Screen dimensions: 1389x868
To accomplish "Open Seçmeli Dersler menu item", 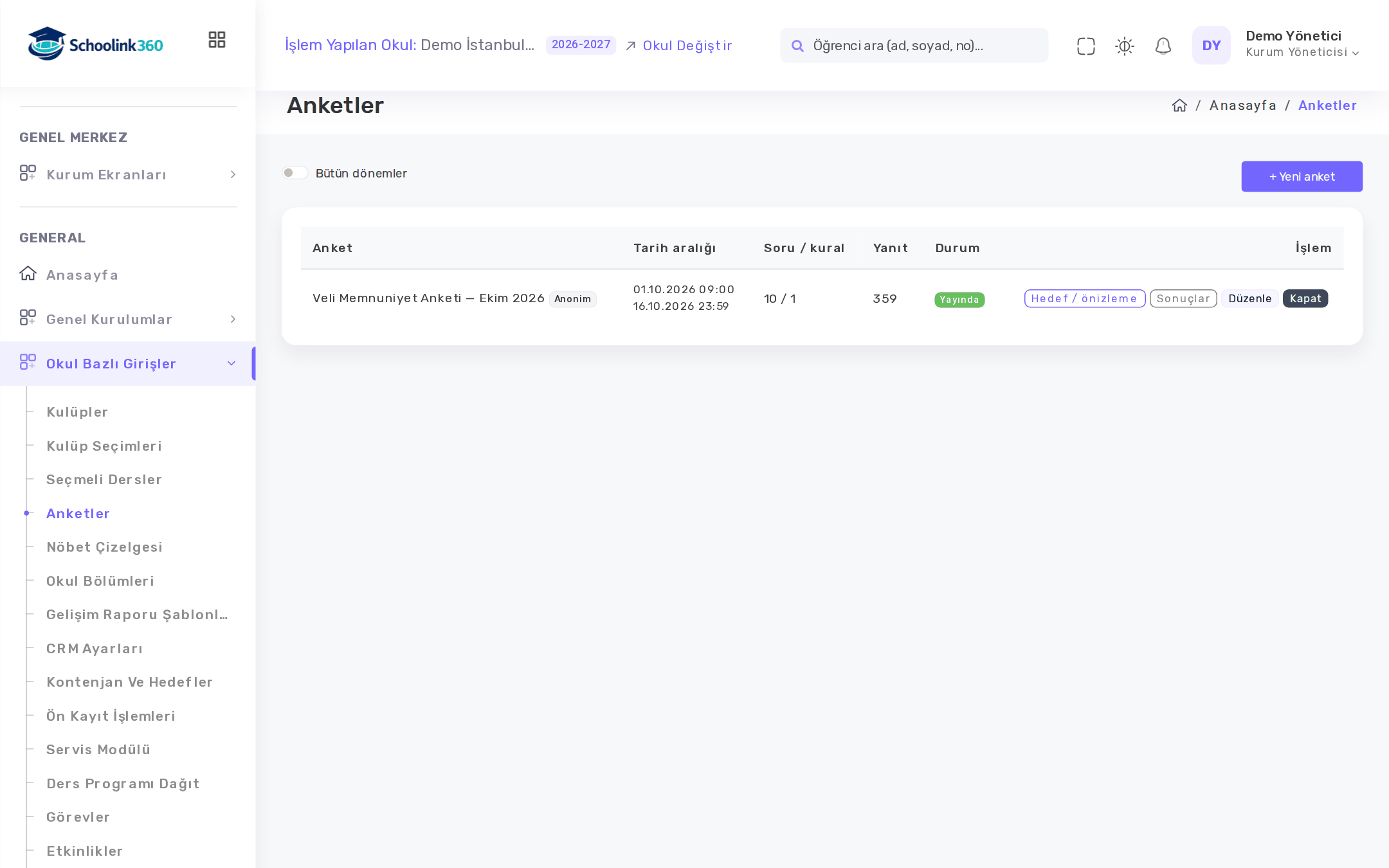I will [x=104, y=480].
